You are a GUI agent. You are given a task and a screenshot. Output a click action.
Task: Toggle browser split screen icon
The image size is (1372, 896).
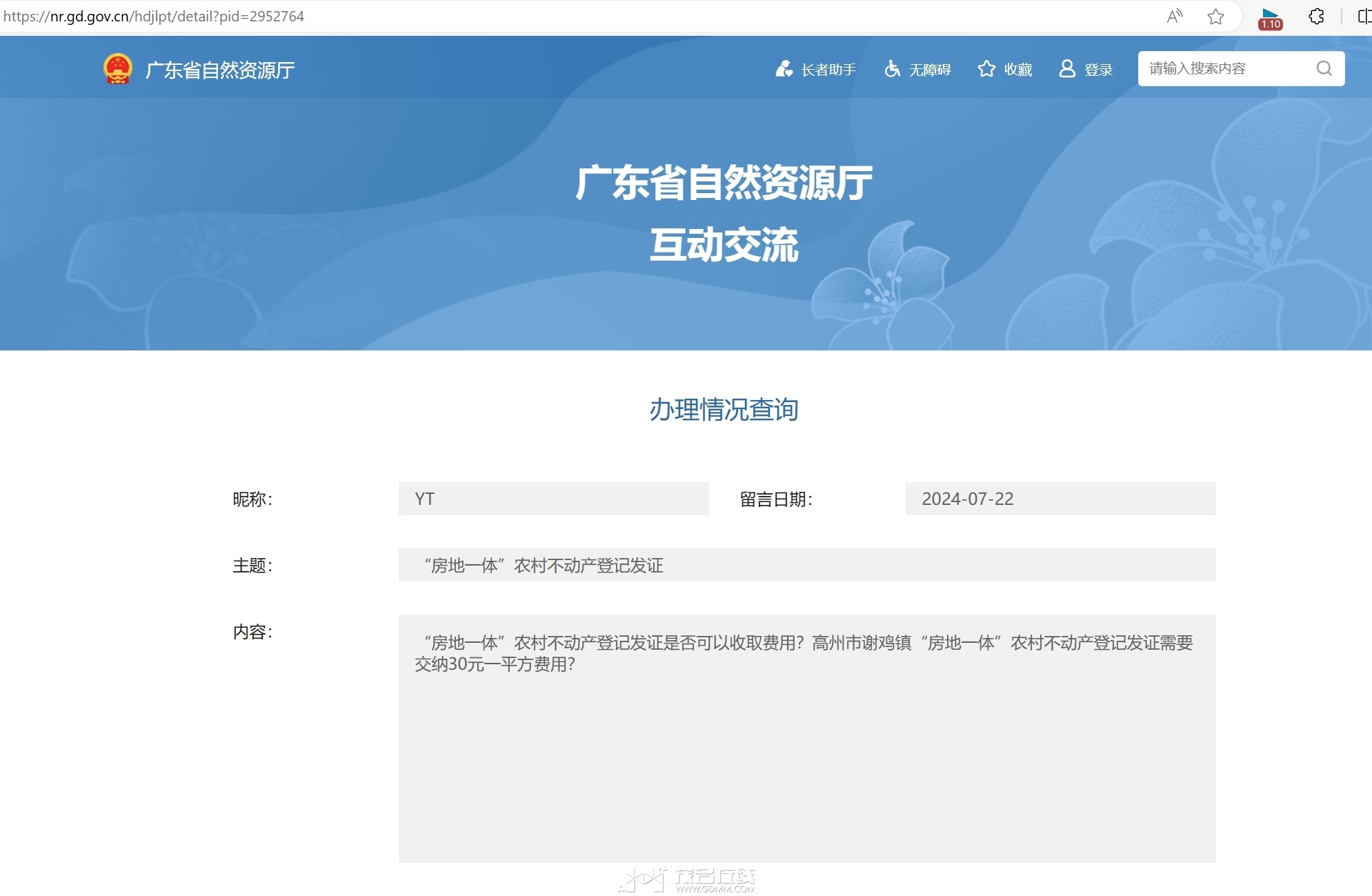coord(1364,17)
